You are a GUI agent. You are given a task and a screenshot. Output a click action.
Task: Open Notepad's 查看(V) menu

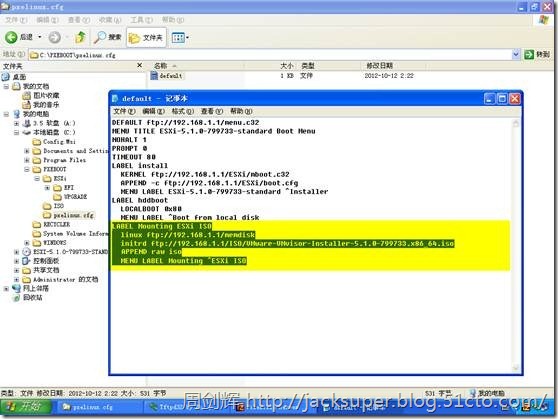point(212,111)
